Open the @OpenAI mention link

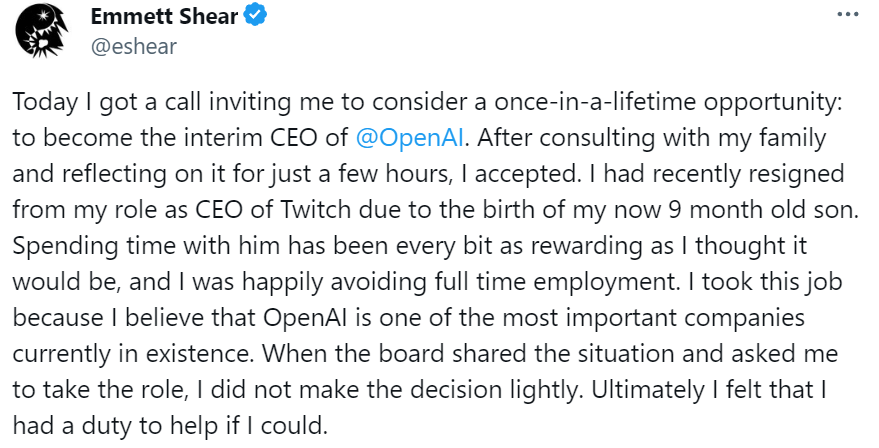pos(405,135)
